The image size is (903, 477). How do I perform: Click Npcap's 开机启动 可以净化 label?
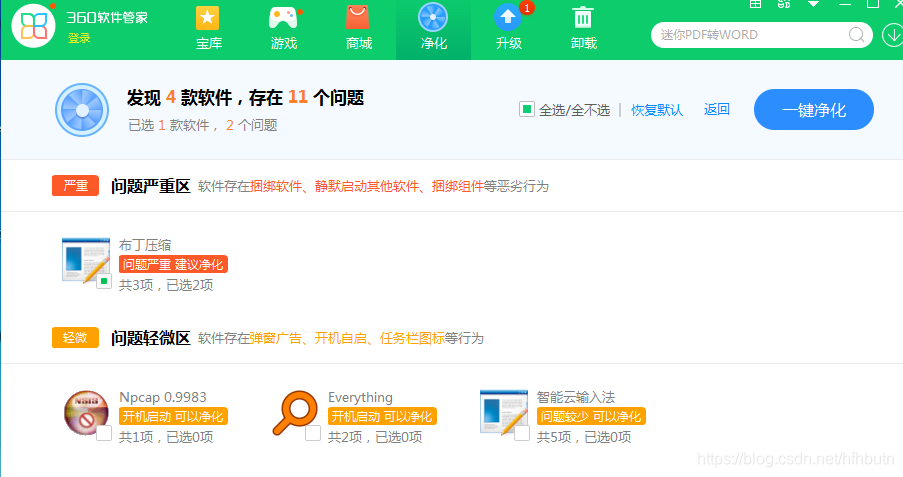pyautogui.click(x=173, y=417)
